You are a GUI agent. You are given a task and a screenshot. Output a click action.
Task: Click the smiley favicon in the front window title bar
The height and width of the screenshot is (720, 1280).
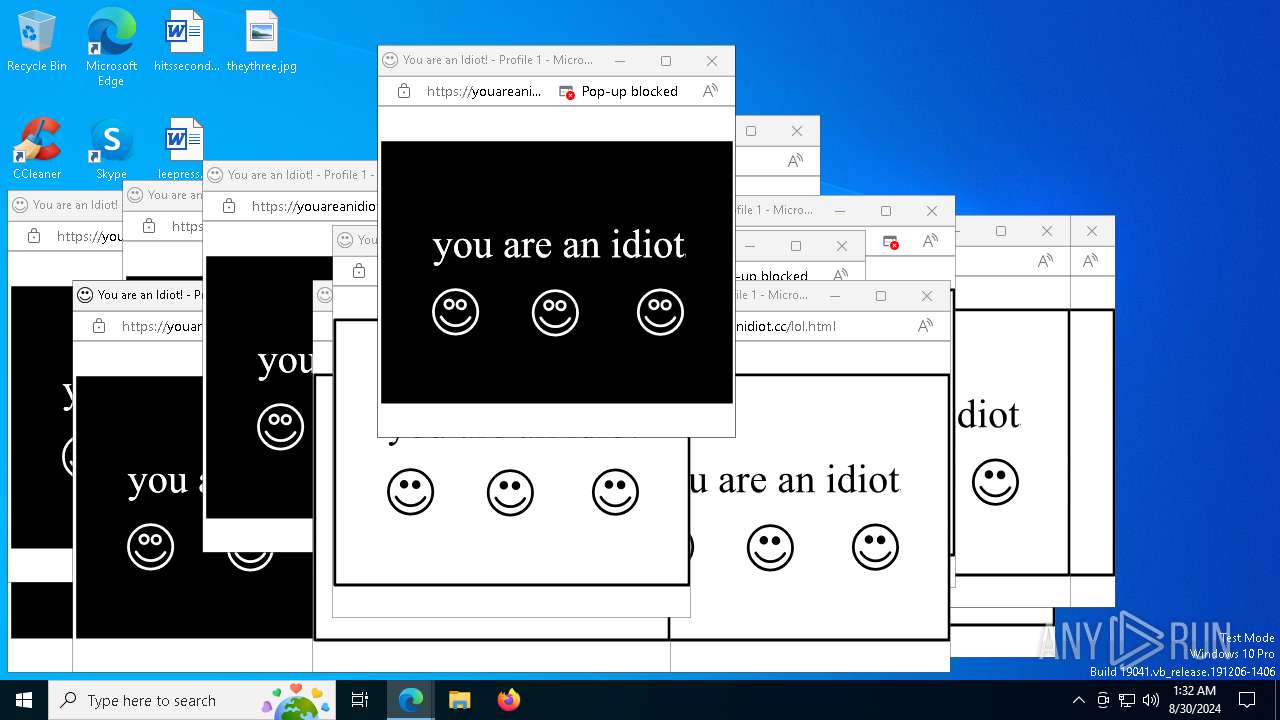coord(390,60)
